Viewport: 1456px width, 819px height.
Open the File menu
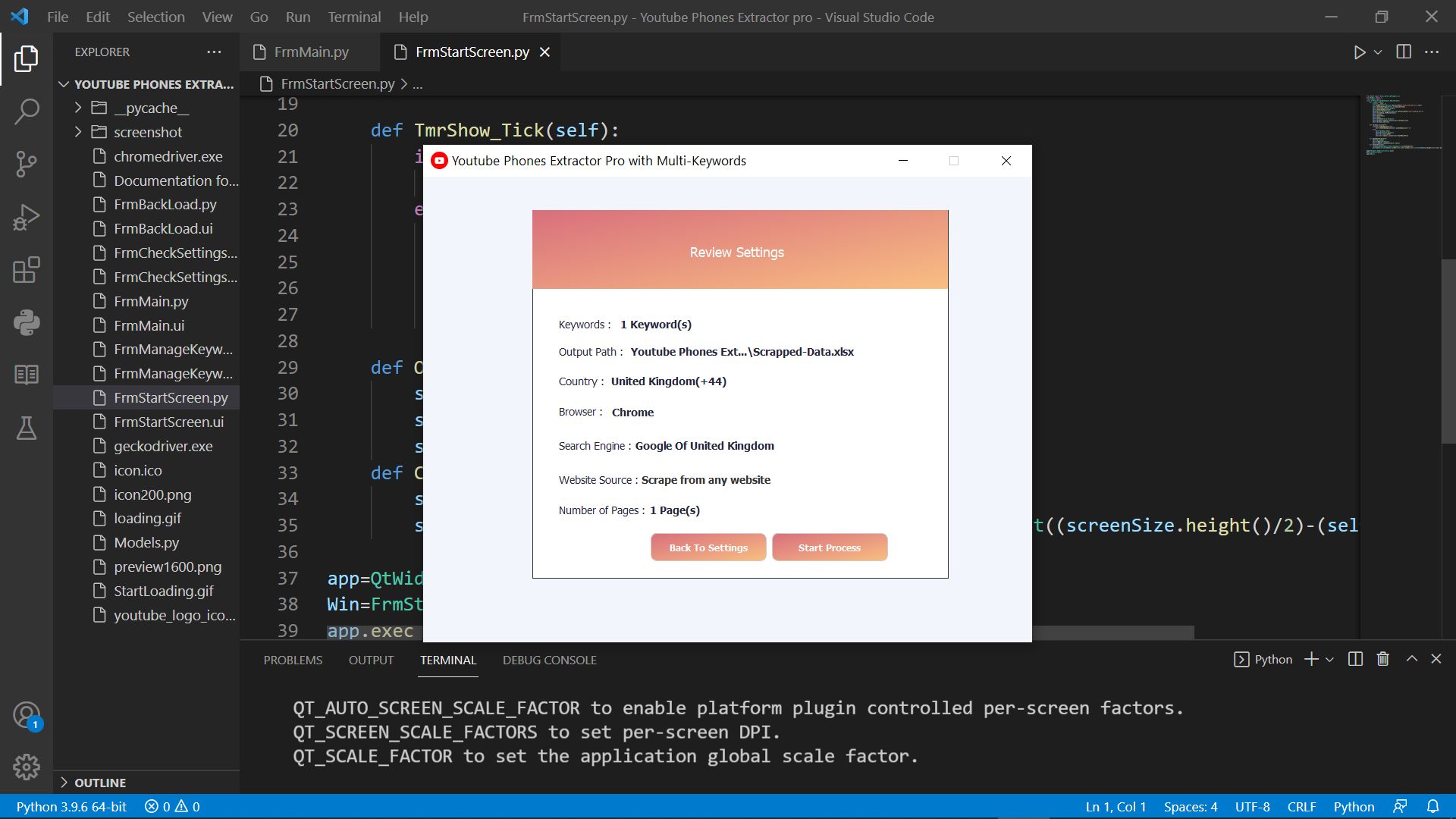(x=58, y=17)
